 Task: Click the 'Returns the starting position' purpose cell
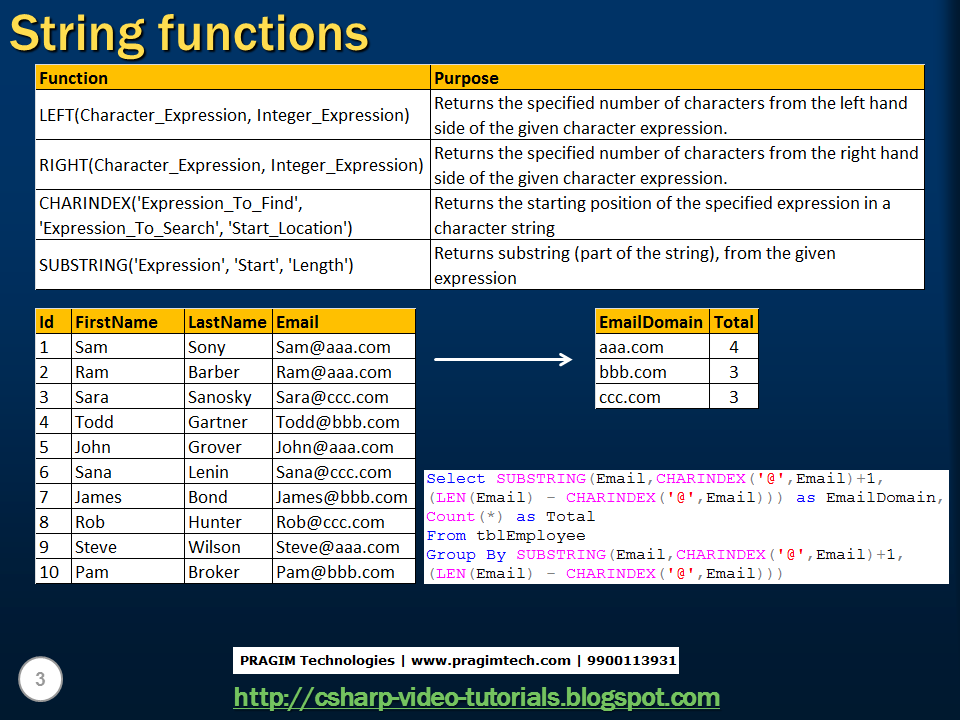677,215
